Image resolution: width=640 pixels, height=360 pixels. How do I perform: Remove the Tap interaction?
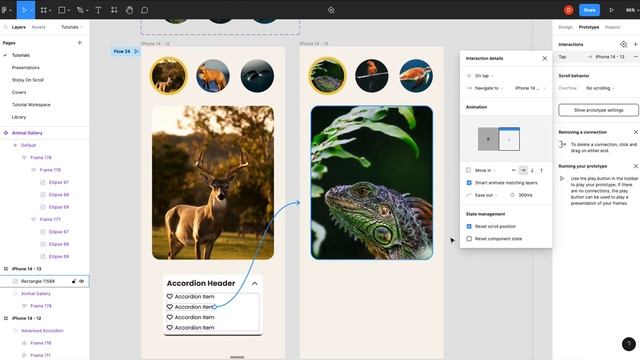point(636,57)
